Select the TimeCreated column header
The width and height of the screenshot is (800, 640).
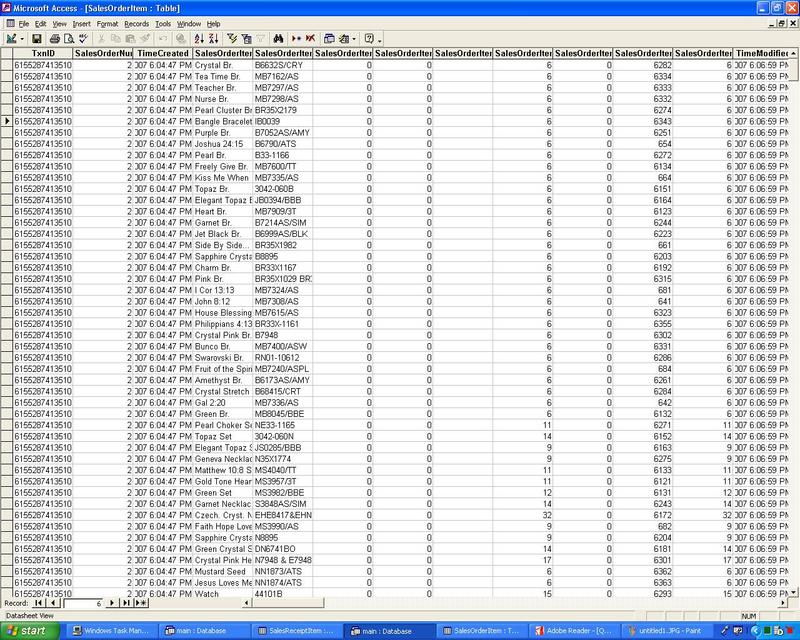pyautogui.click(x=163, y=51)
